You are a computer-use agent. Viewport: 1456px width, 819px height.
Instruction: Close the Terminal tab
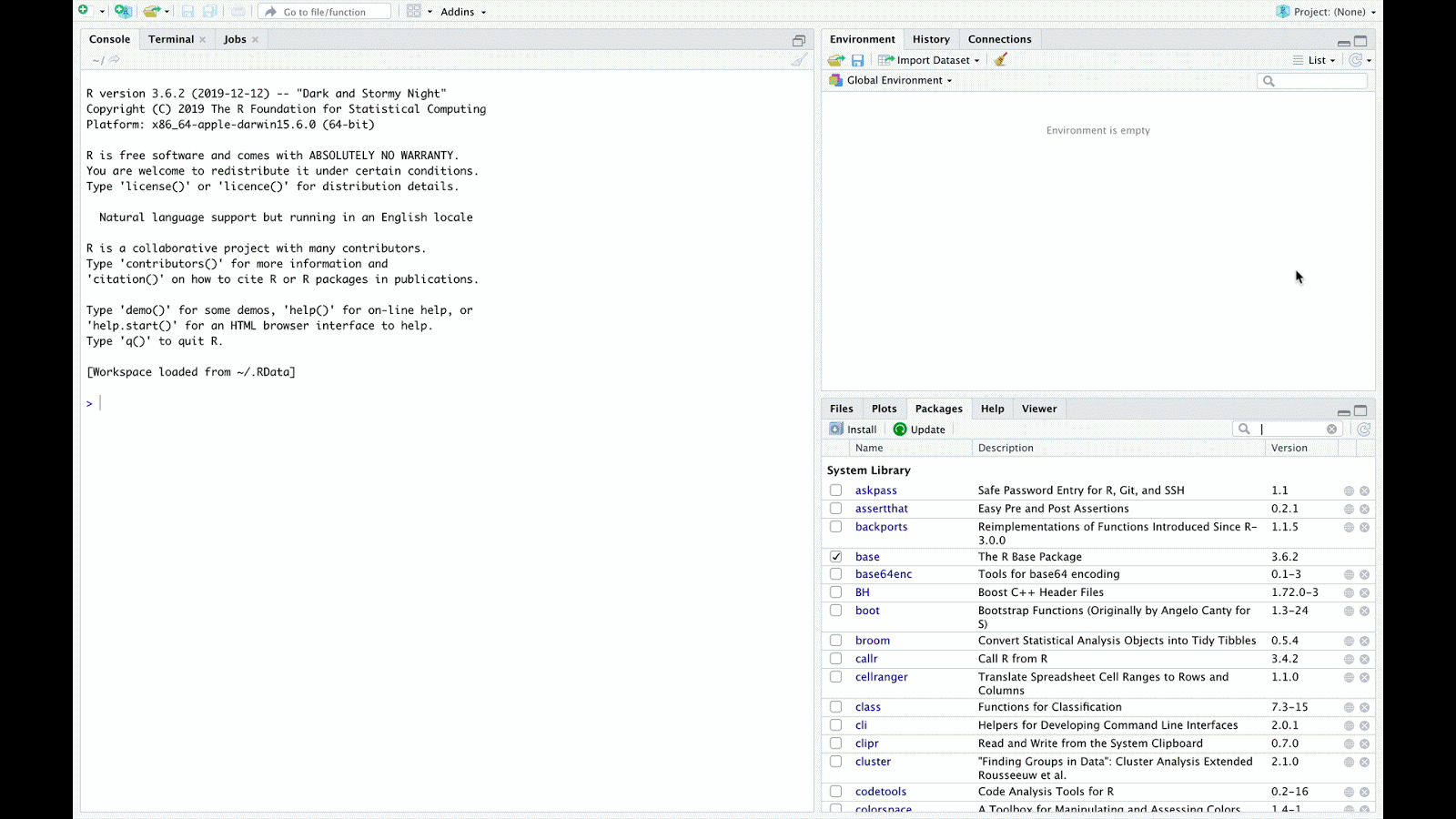pyautogui.click(x=203, y=40)
